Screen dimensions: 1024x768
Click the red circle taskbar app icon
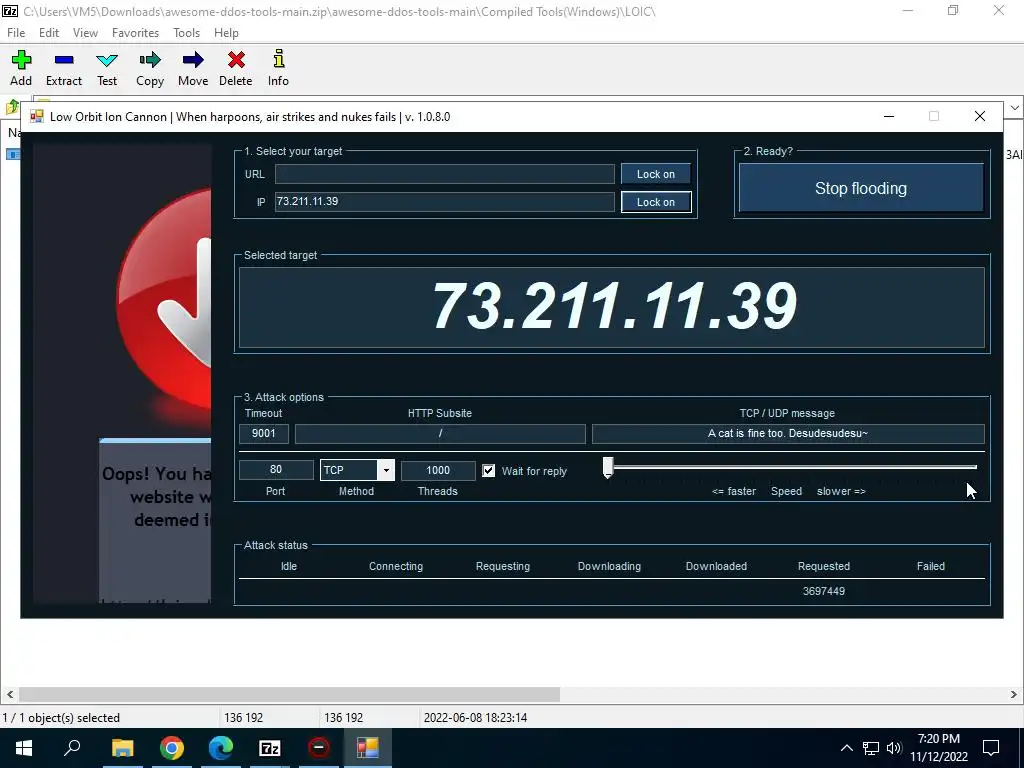[x=319, y=748]
